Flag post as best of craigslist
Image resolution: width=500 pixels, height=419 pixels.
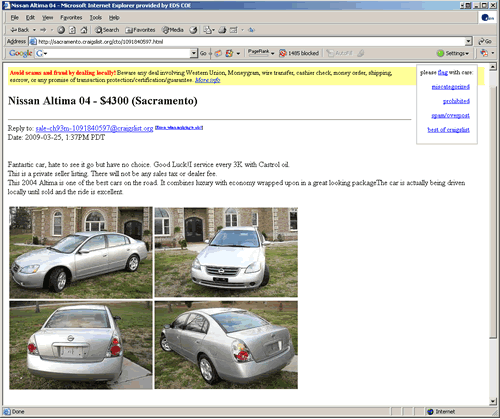pos(449,130)
